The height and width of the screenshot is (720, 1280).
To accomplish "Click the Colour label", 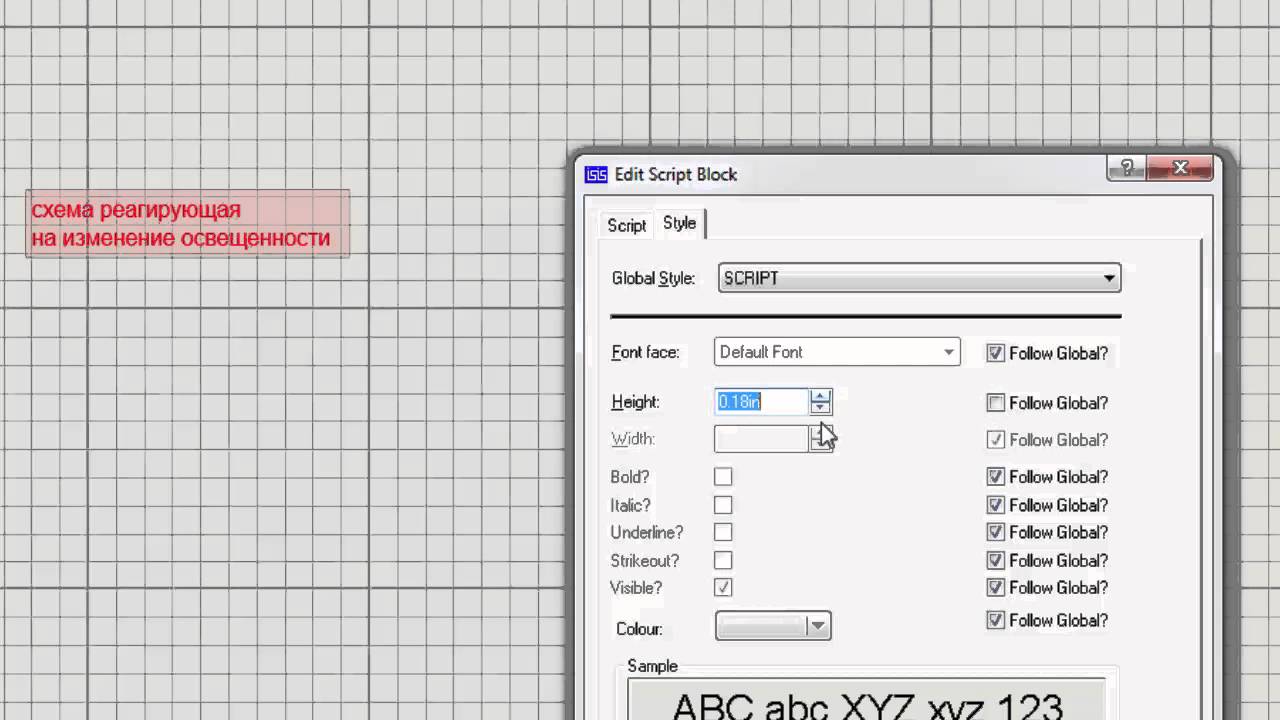I will (x=639, y=629).
